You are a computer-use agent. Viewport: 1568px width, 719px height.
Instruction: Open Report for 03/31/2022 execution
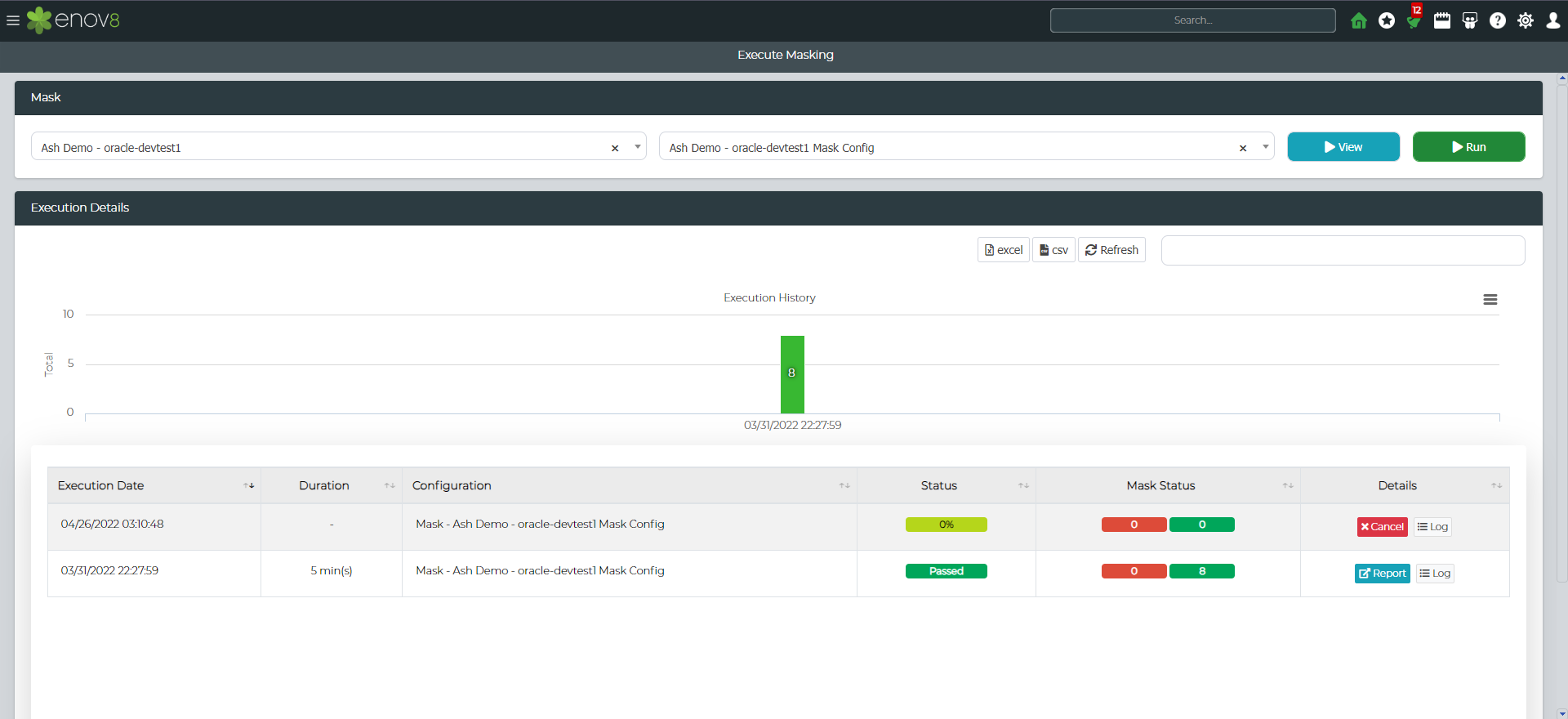coord(1383,574)
